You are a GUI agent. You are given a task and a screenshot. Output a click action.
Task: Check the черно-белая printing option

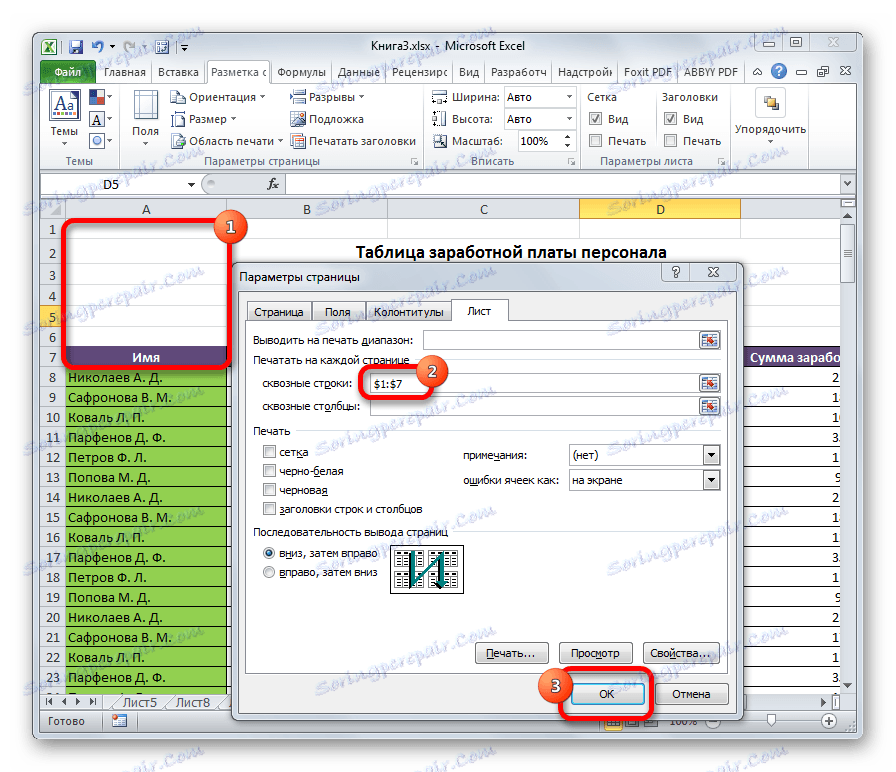268,470
